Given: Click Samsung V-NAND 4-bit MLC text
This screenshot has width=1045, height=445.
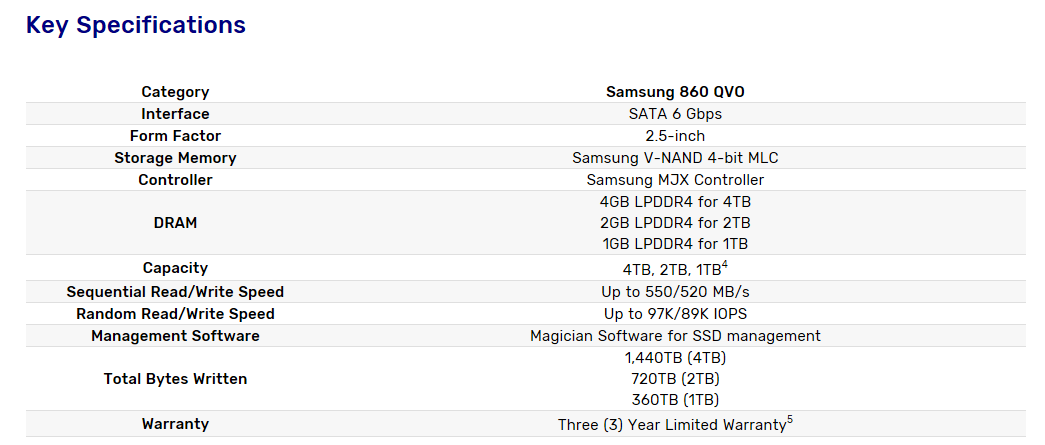Looking at the screenshot, I should pyautogui.click(x=675, y=158).
